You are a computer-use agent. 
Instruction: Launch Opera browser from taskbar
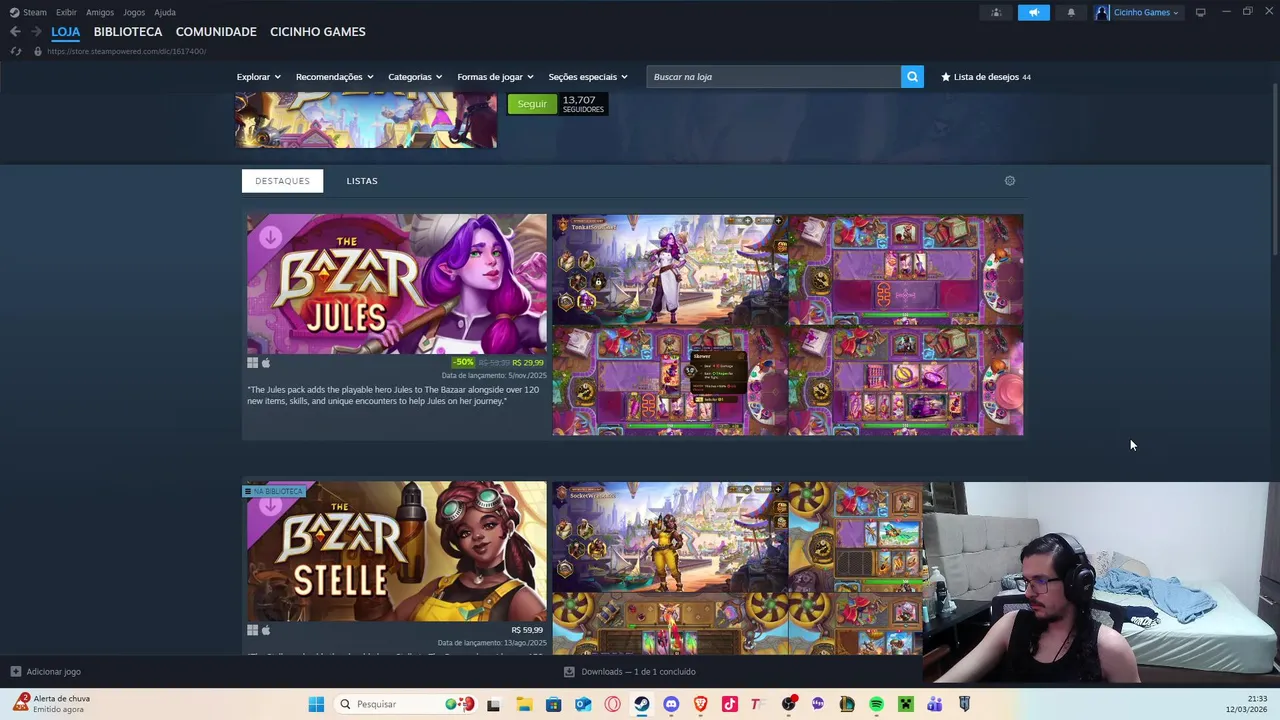(x=612, y=704)
